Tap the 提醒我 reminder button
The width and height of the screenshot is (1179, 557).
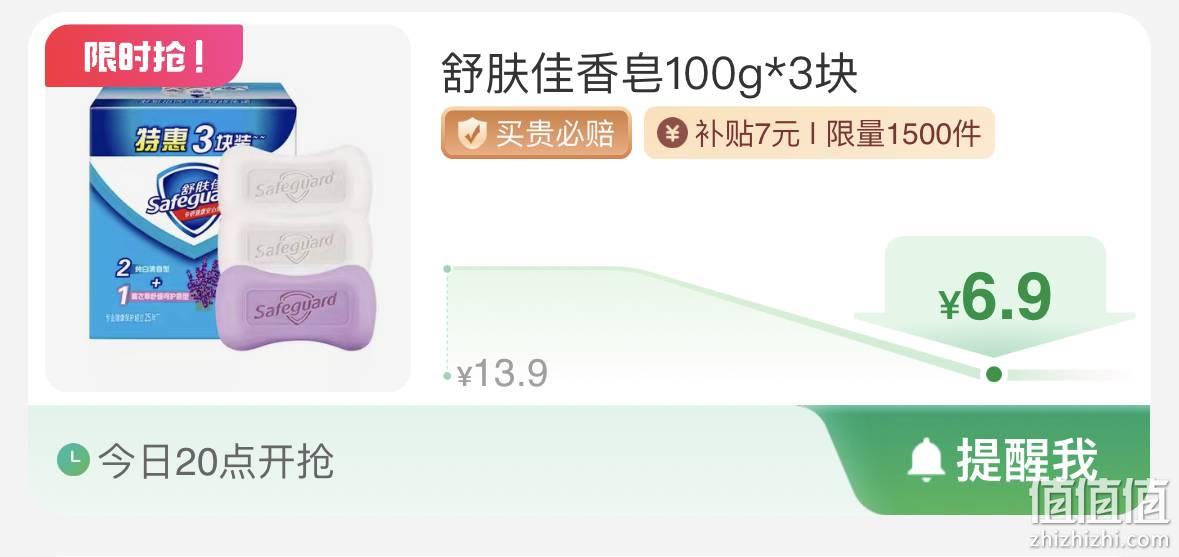[x=985, y=460]
